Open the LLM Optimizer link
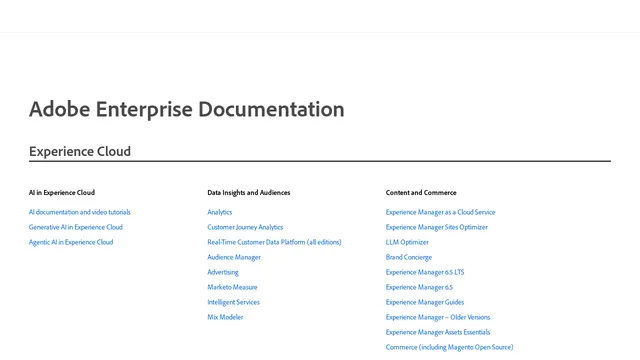The height and width of the screenshot is (360, 640). tap(407, 242)
